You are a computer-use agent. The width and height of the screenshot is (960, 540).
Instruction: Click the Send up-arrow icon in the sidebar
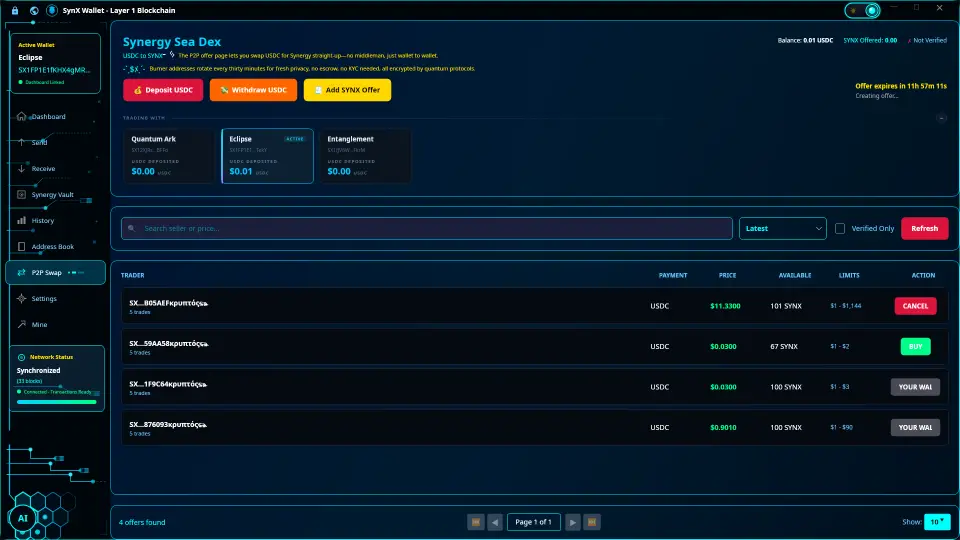click(x=21, y=142)
